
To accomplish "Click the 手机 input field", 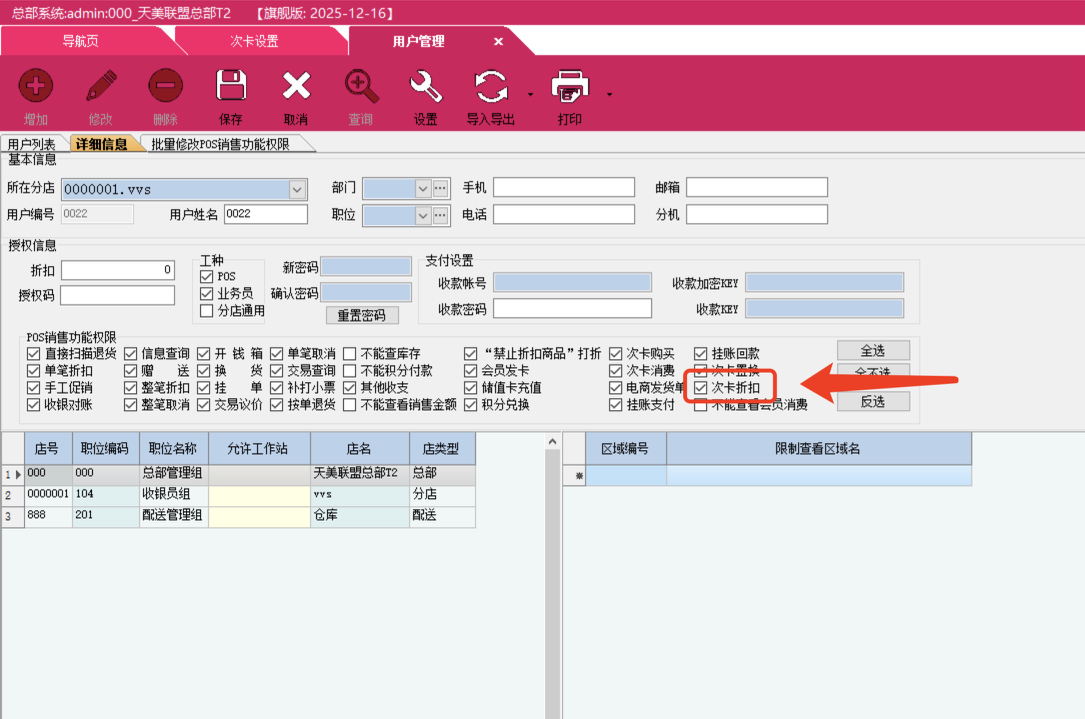I will coord(564,188).
